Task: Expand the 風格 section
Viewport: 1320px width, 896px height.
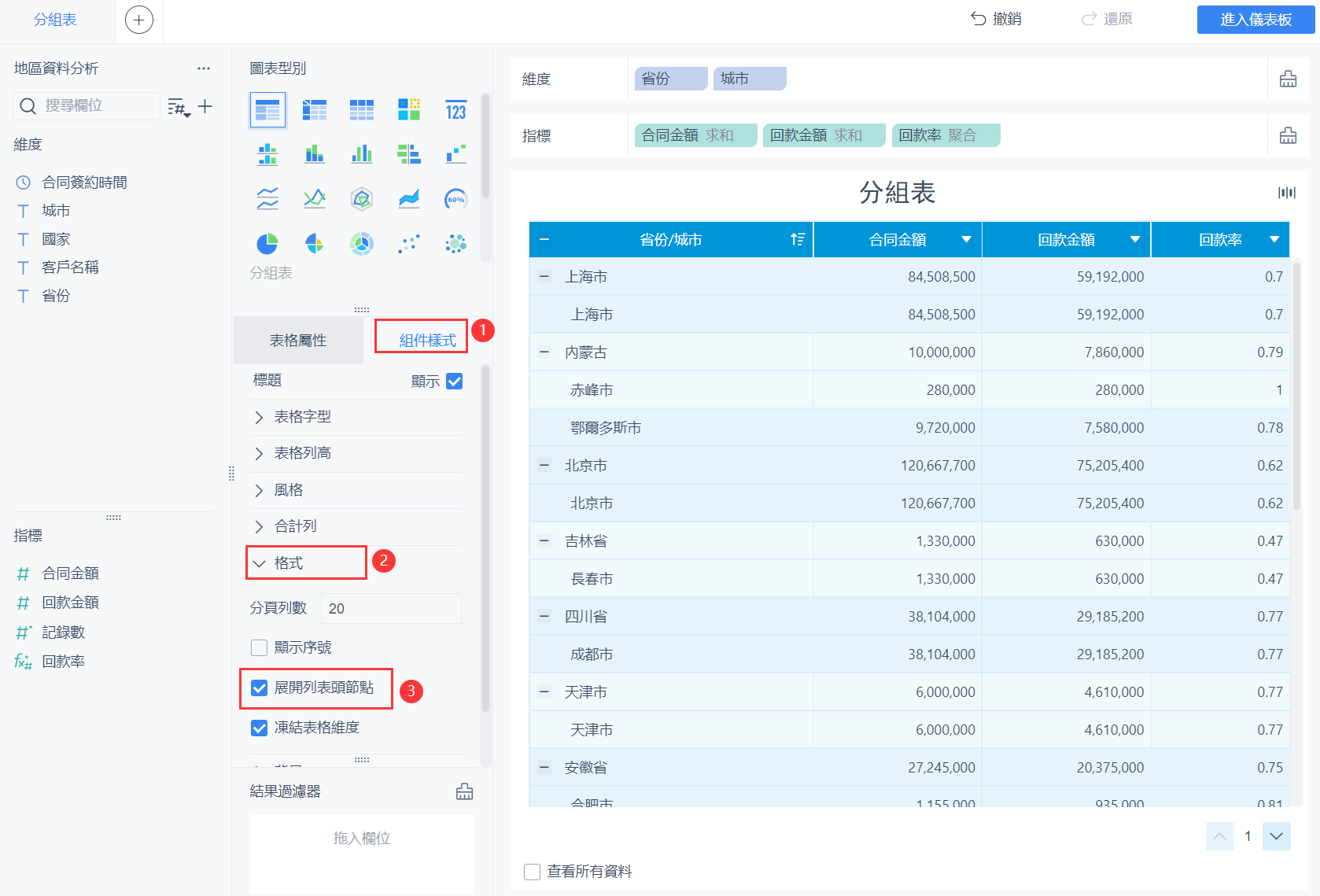Action: [x=259, y=490]
